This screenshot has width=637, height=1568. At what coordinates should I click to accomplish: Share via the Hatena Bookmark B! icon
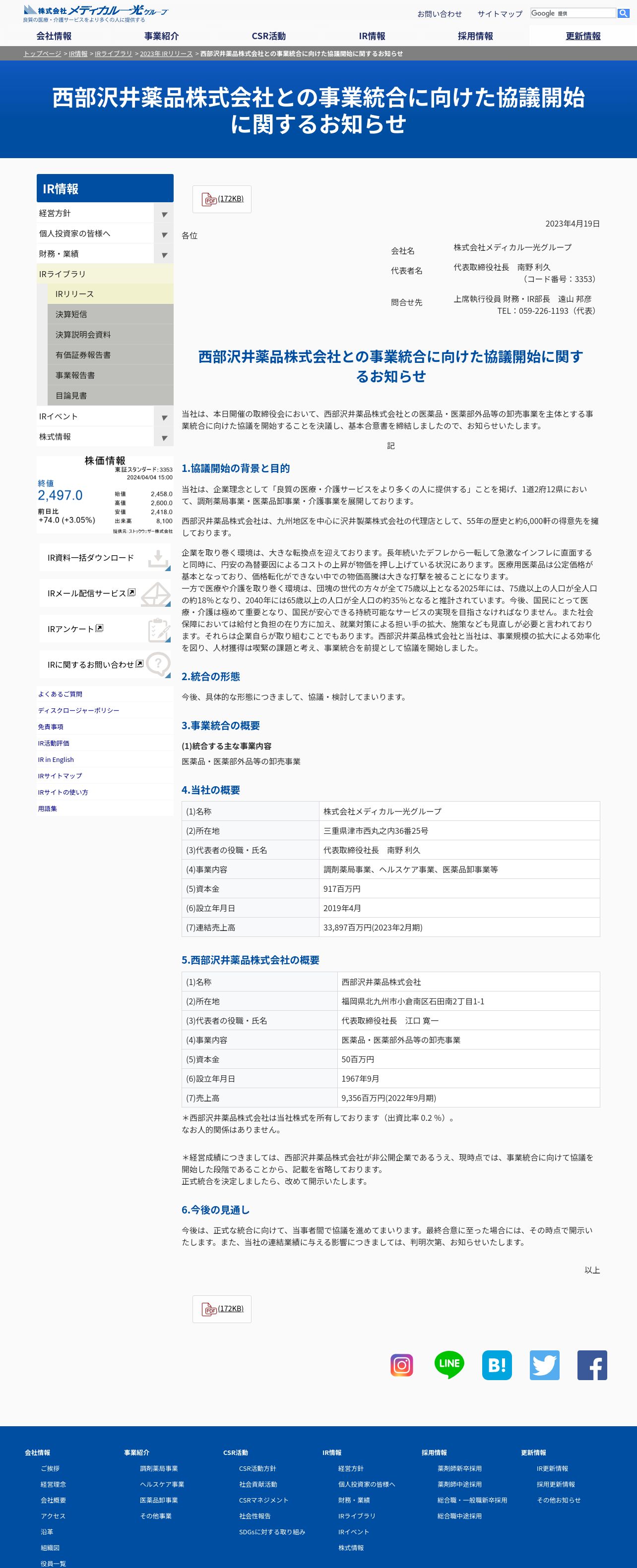coord(497,1365)
